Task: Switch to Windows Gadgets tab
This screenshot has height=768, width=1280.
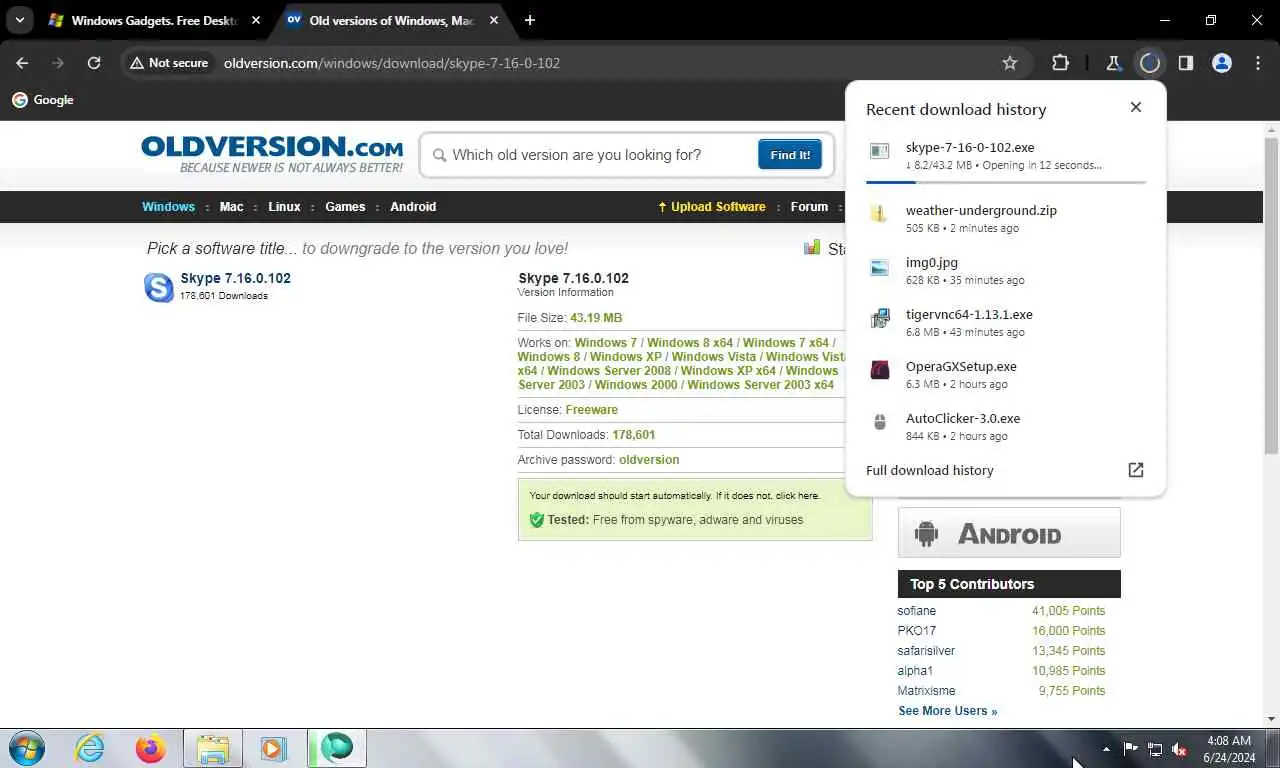Action: click(x=155, y=20)
